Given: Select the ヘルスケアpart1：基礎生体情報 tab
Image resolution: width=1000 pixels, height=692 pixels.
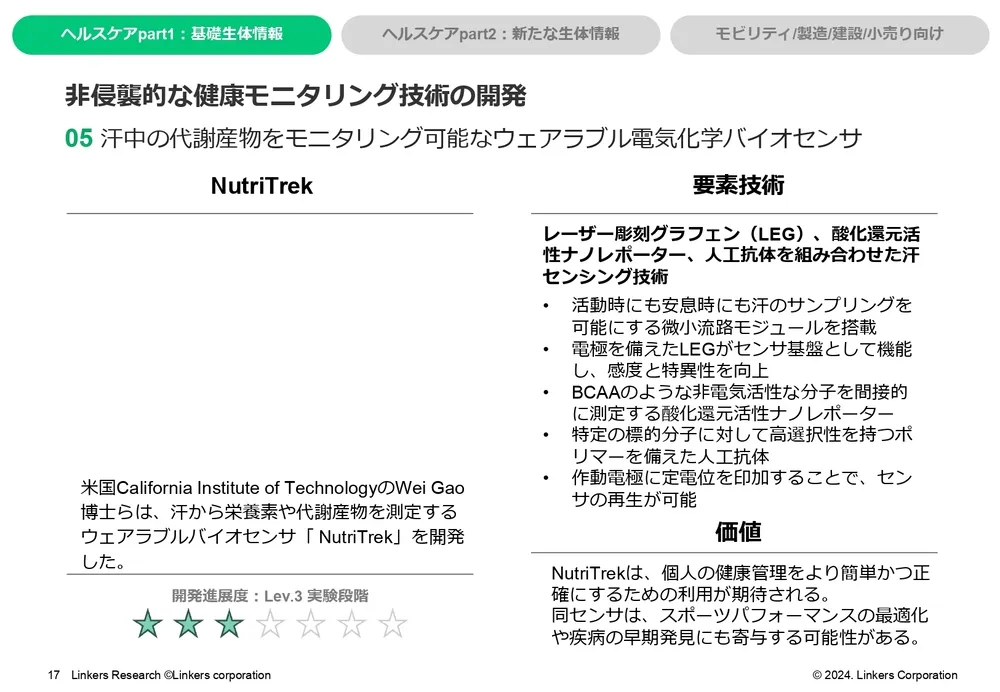Looking at the screenshot, I should [171, 34].
